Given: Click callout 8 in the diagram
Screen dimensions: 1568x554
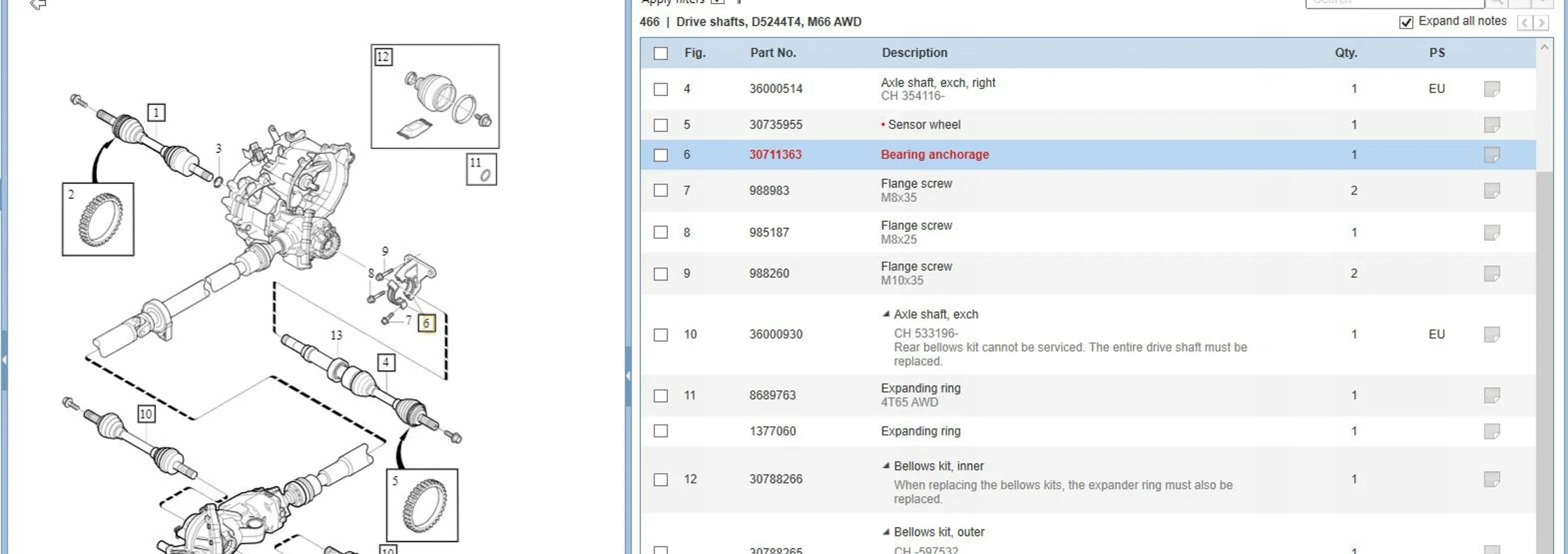Looking at the screenshot, I should pyautogui.click(x=371, y=274).
